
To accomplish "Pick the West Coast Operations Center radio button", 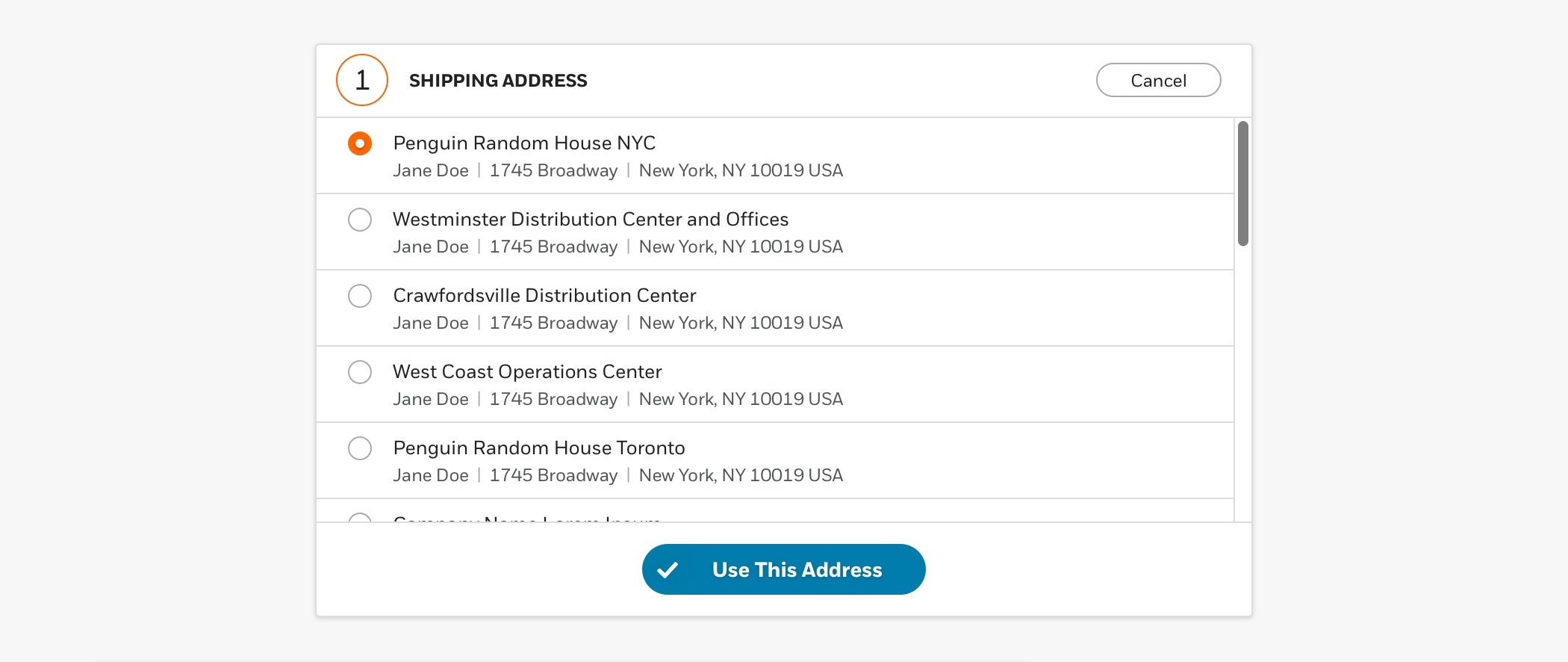I will click(x=360, y=371).
